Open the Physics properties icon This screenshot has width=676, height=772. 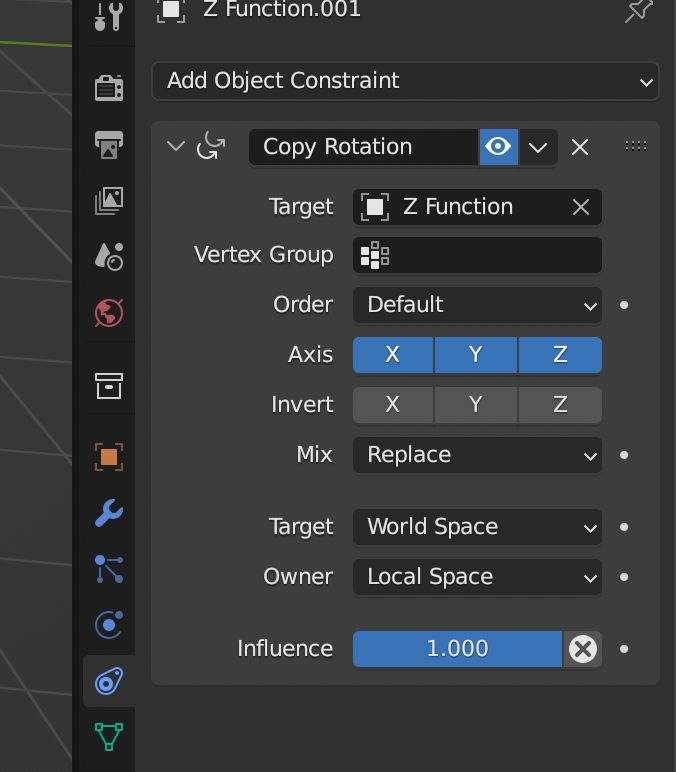[109, 625]
